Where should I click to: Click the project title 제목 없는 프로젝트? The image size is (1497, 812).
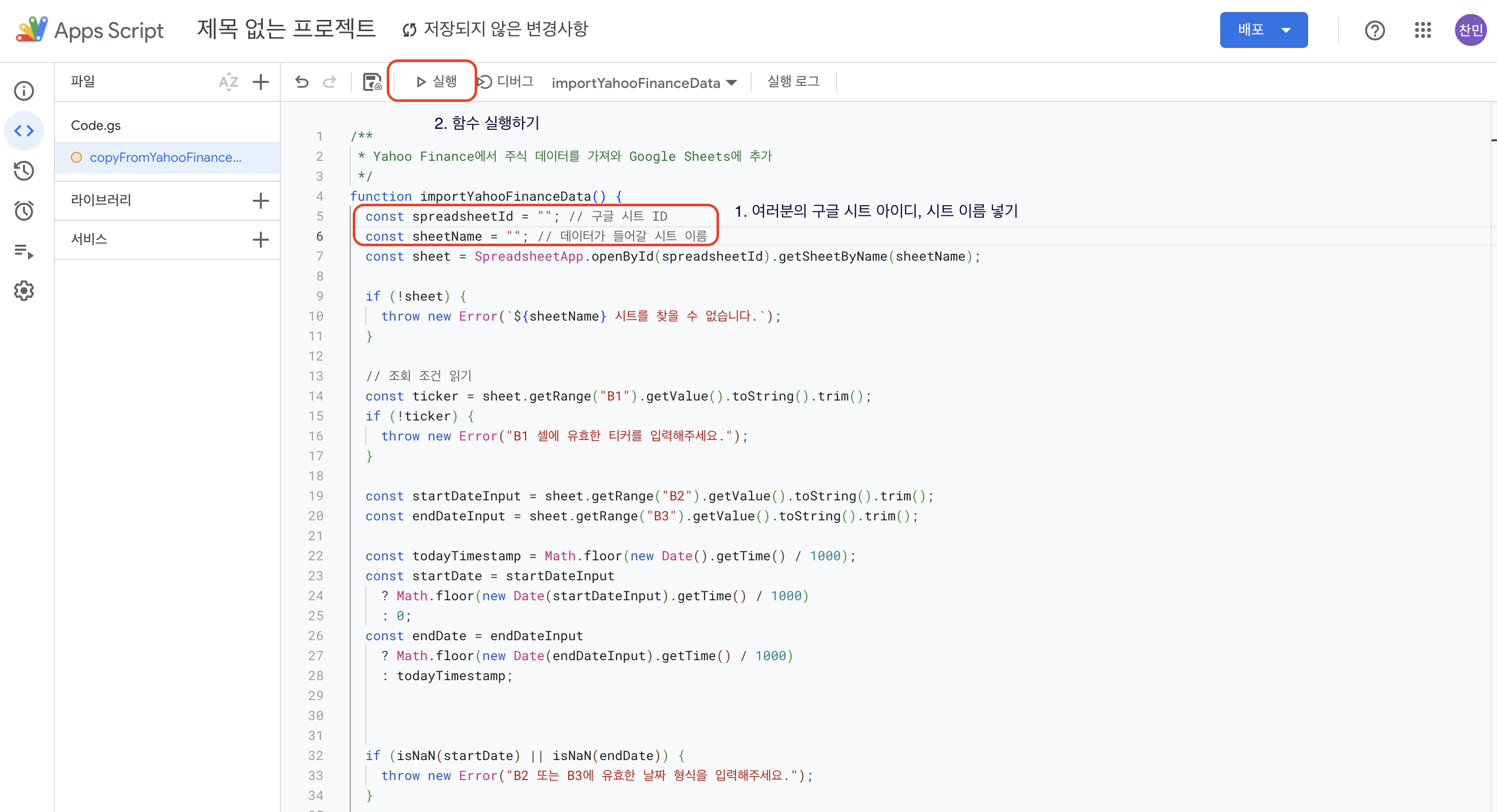[x=286, y=28]
